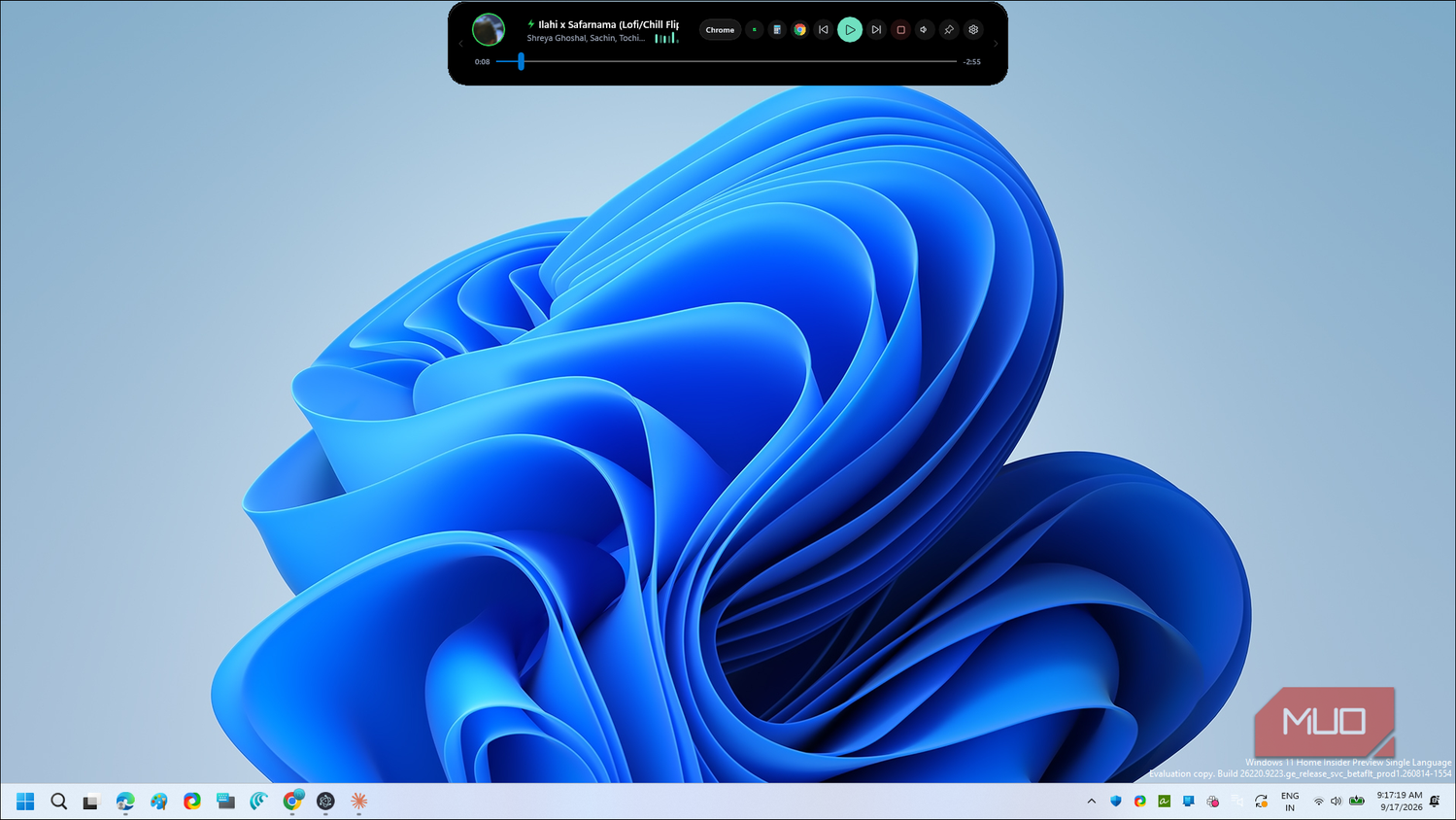Open notifications bell with do-not-disturb
The image size is (1456, 820).
(x=1435, y=802)
